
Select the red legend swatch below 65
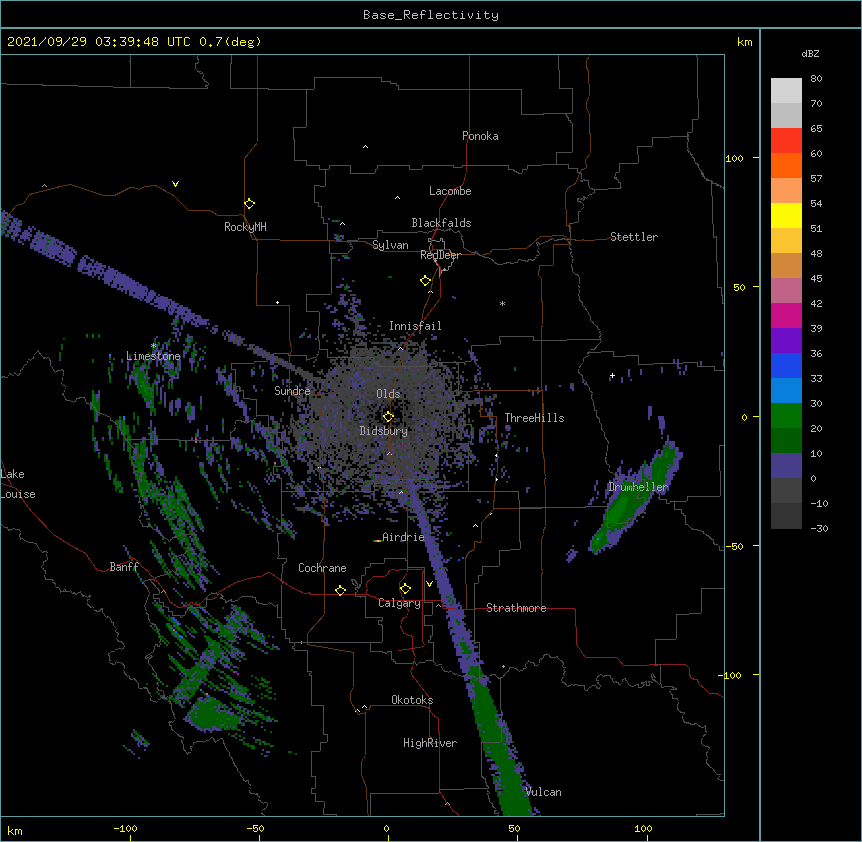click(786, 140)
